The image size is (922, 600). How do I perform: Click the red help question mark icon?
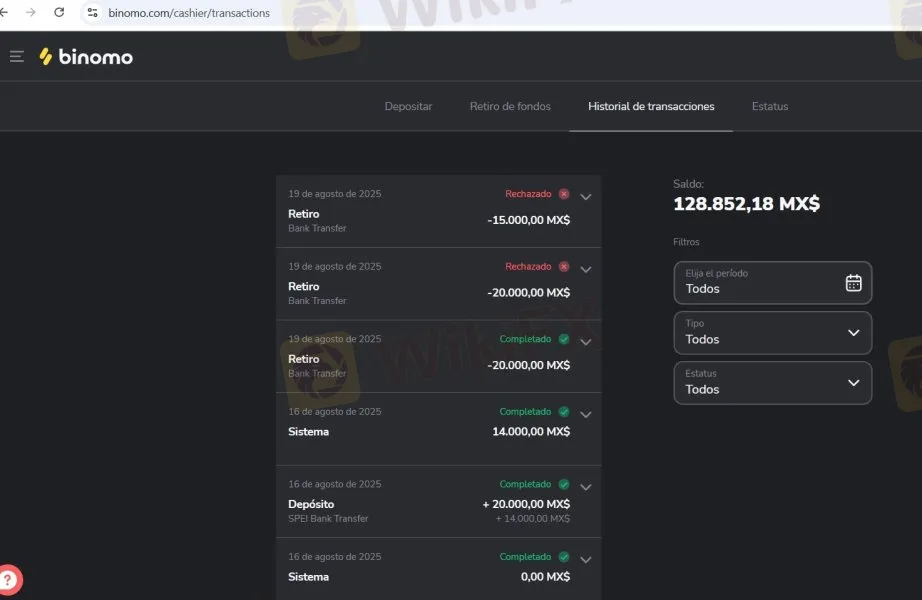9,579
